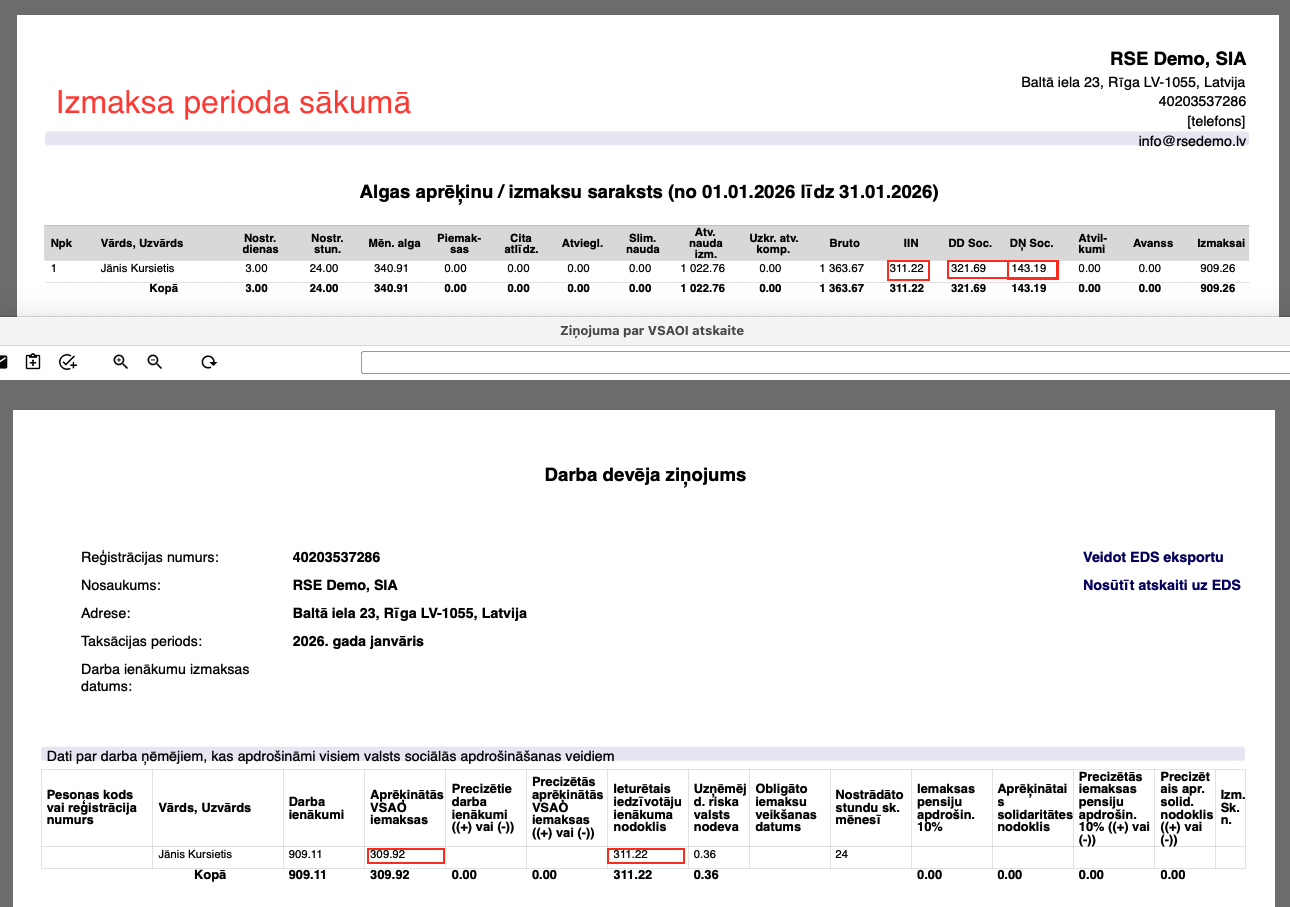Click Jānis Kursietis in the employer report table
The image size is (1290, 907).
[195, 855]
